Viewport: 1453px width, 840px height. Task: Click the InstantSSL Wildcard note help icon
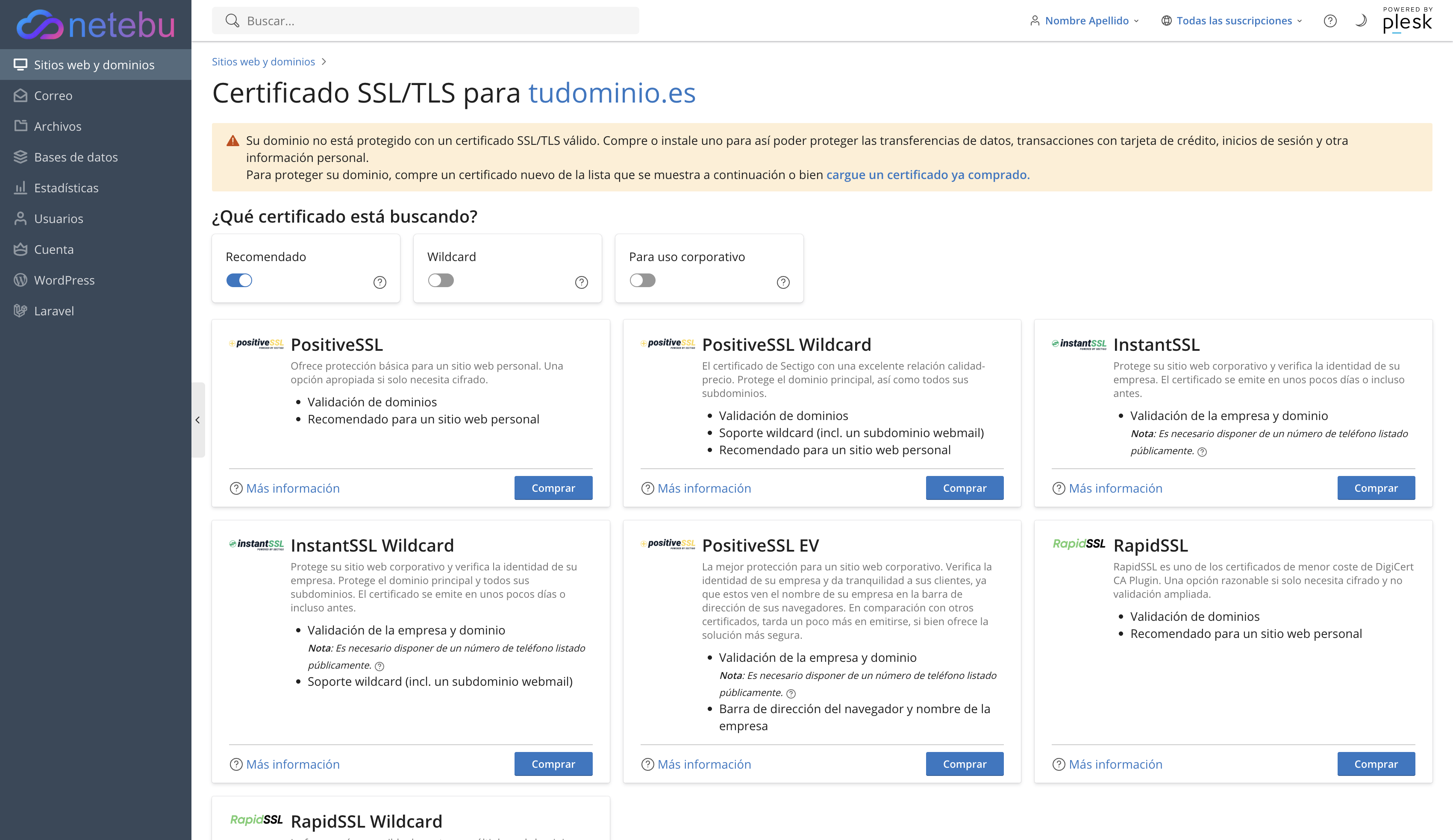tap(379, 666)
